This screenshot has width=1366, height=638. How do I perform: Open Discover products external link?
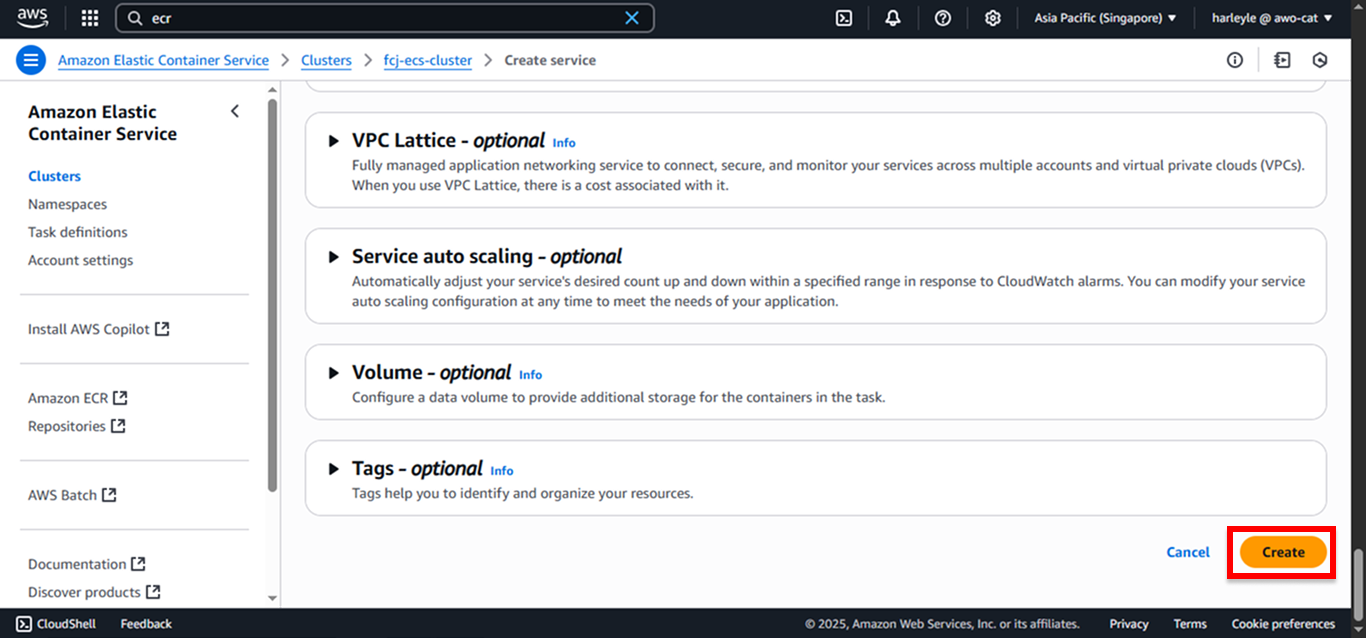coord(94,592)
